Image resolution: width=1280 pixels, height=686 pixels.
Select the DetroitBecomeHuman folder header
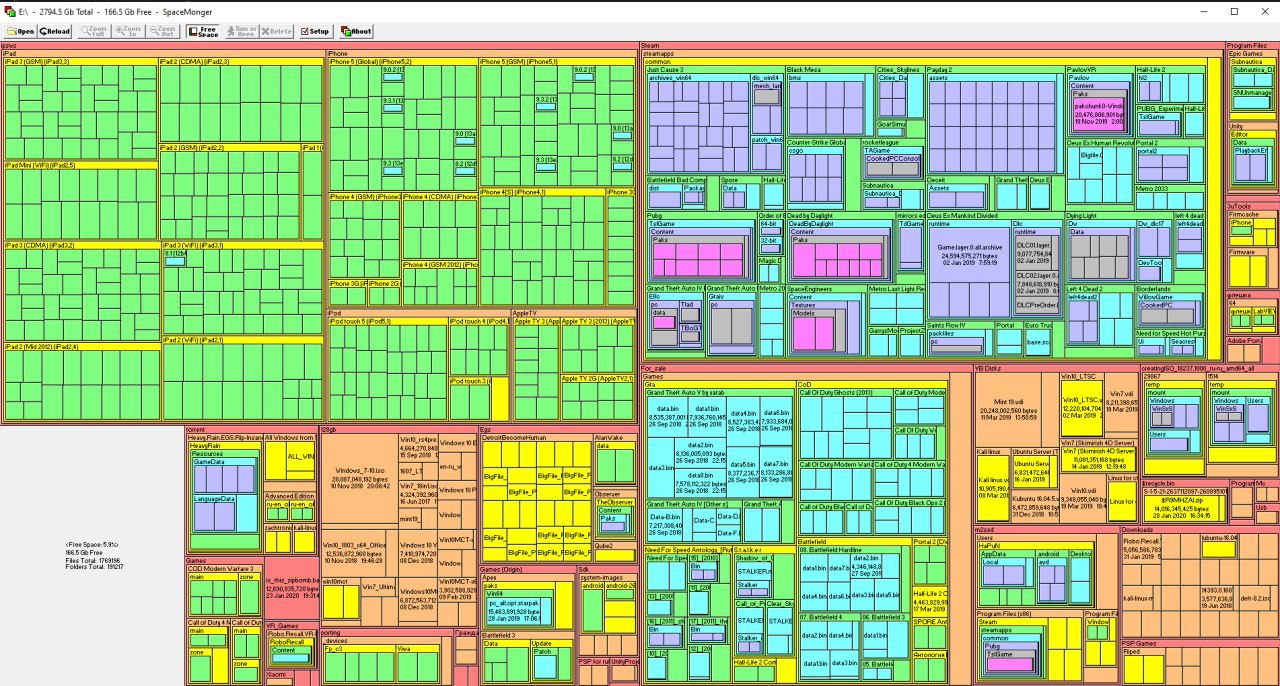click(535, 437)
